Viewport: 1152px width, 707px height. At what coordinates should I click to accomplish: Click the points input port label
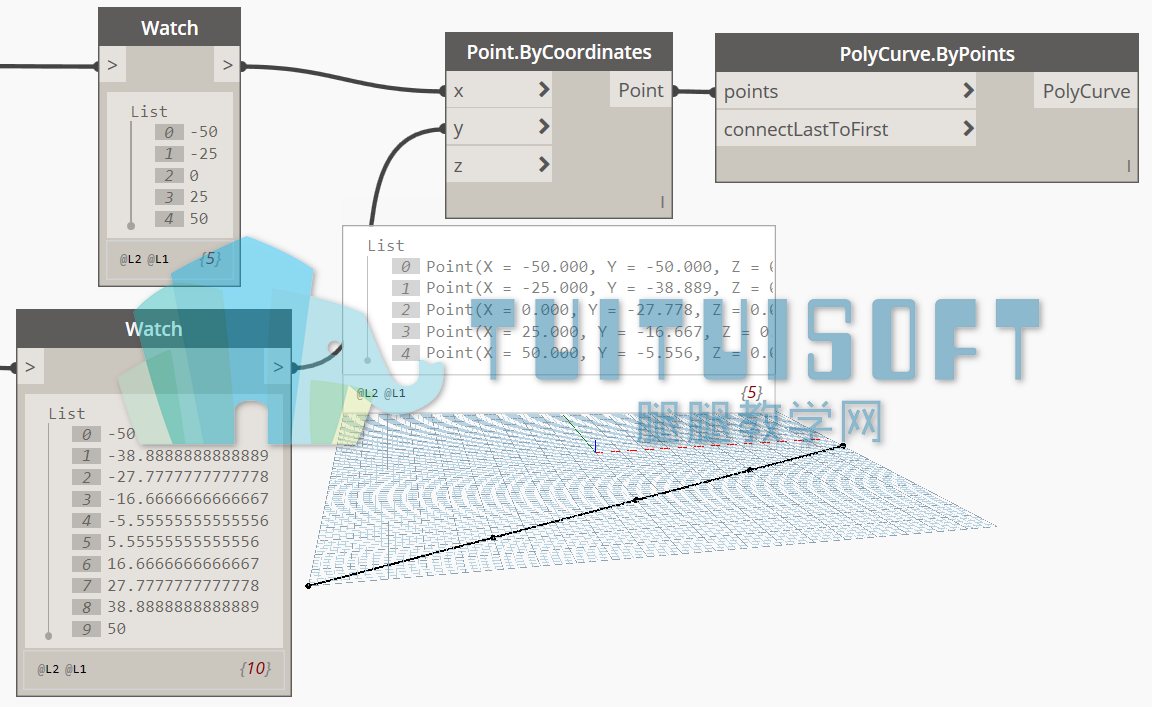pyautogui.click(x=751, y=92)
